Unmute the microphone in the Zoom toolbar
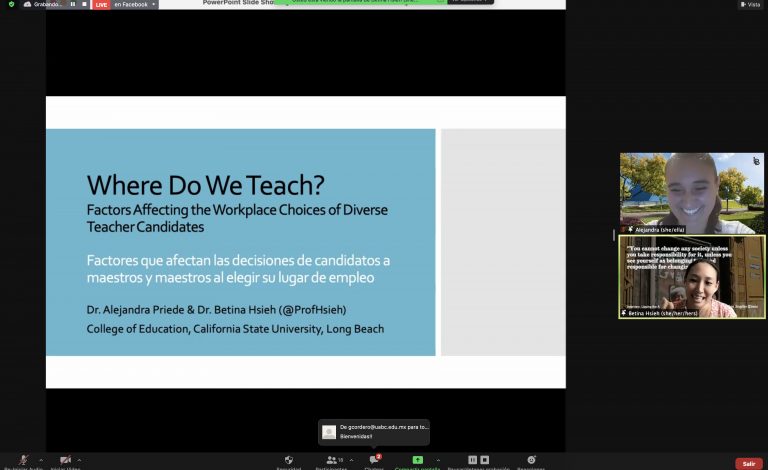768x470 pixels. pos(23,460)
